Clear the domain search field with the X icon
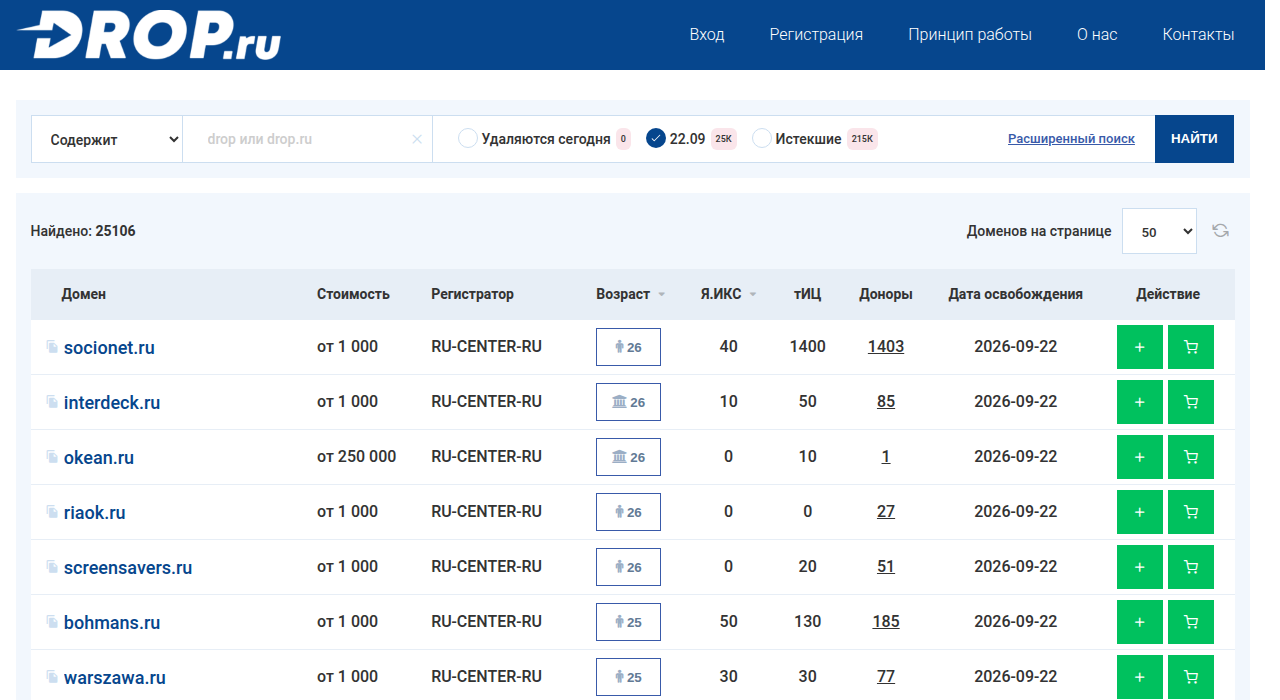 (x=417, y=140)
